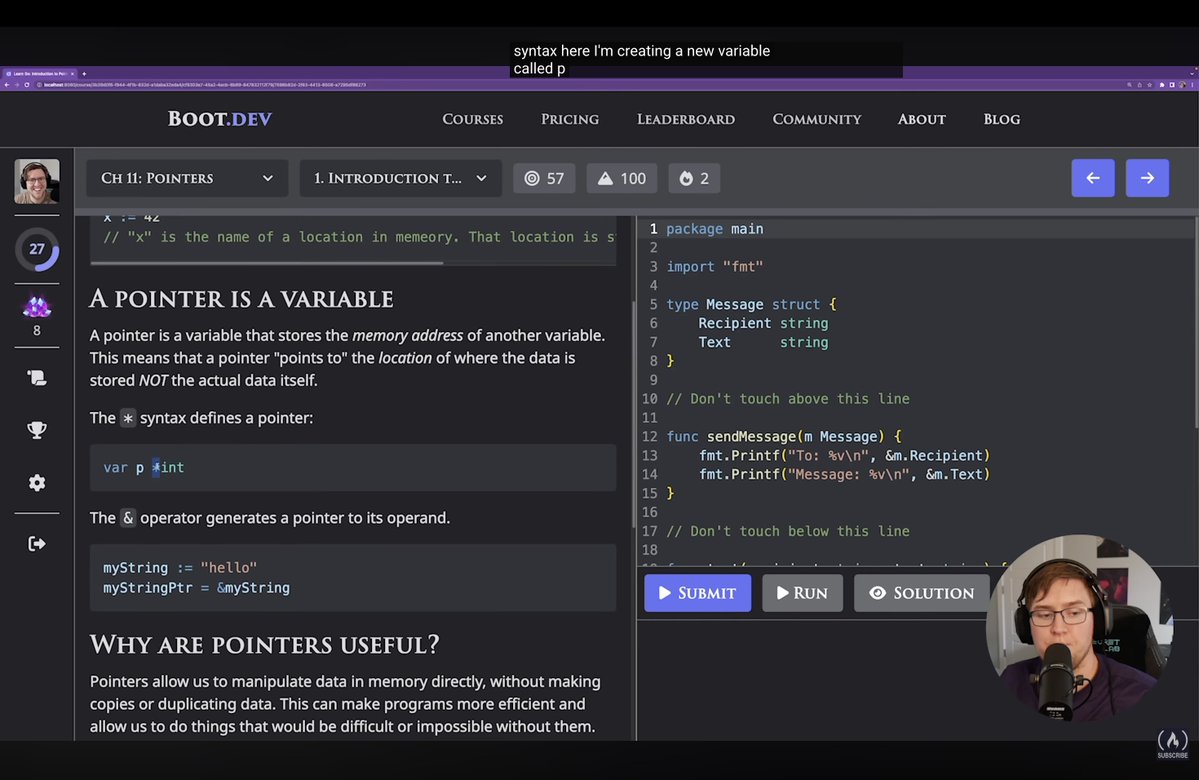Open the Pricing page
The width and height of the screenshot is (1199, 780).
570,119
